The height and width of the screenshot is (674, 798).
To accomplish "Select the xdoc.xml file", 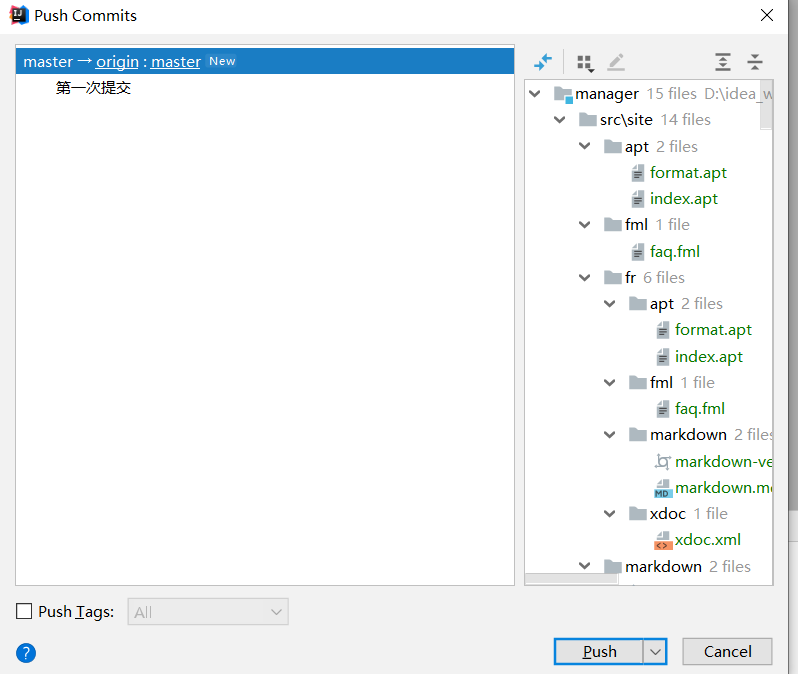I will [x=707, y=540].
